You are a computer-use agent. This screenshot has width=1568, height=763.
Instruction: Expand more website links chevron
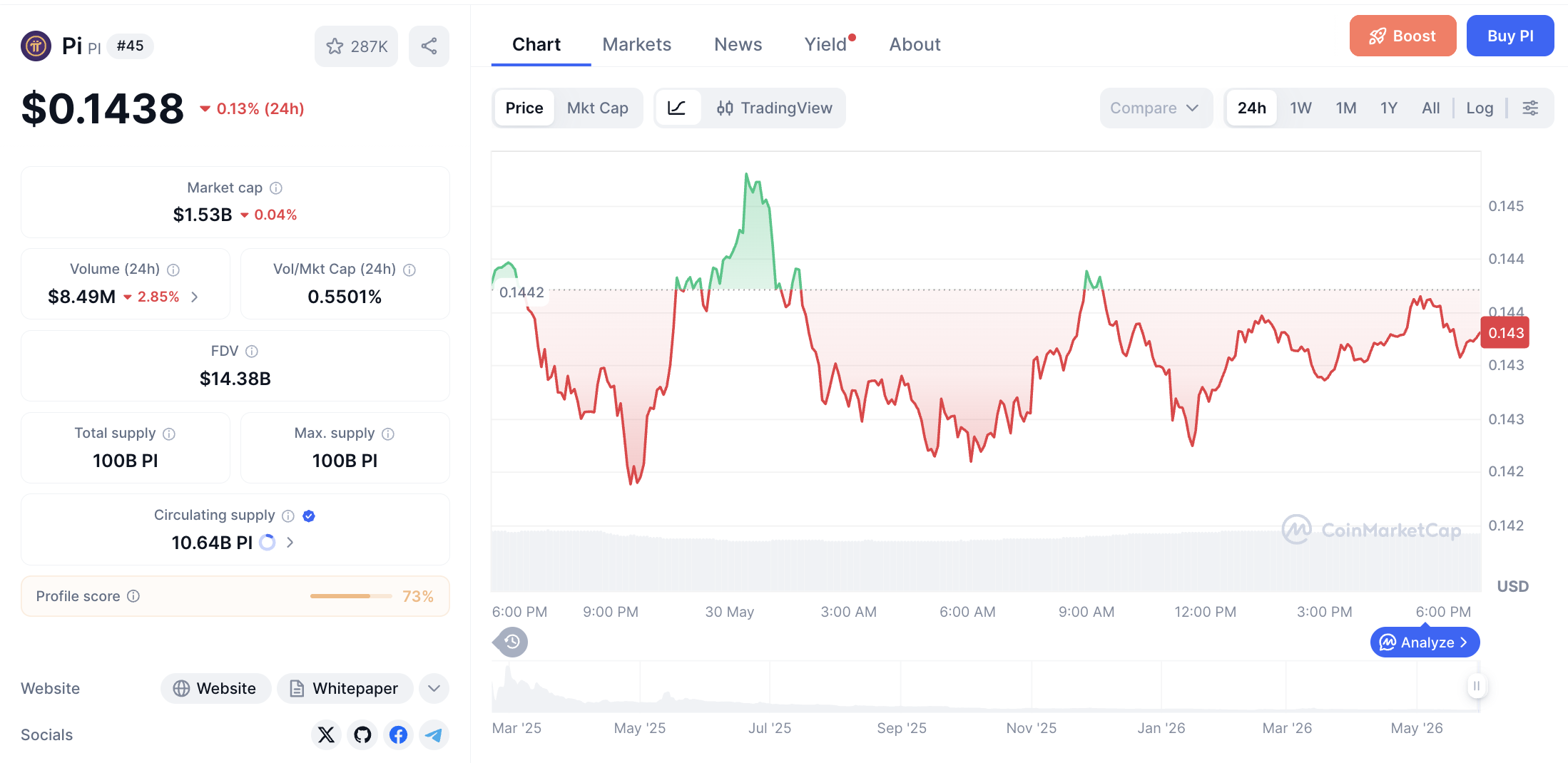coord(434,688)
